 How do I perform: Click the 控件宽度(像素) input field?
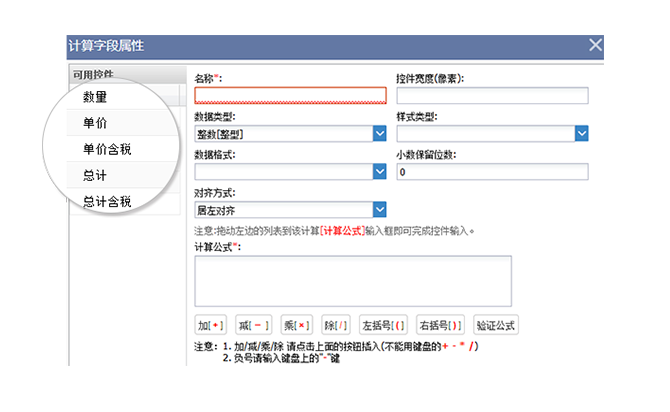coord(491,96)
